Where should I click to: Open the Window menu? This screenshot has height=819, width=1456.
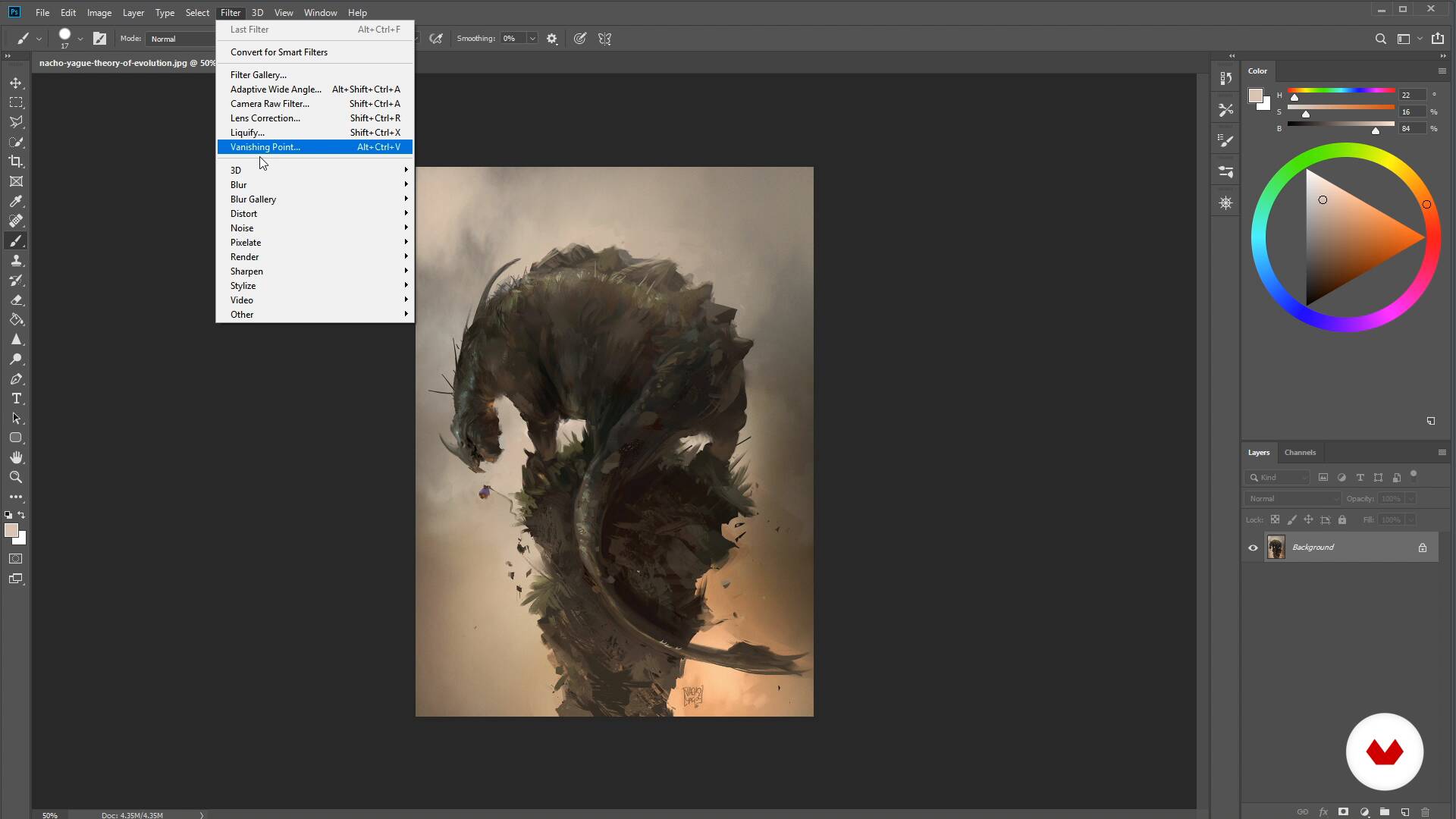[x=320, y=13]
